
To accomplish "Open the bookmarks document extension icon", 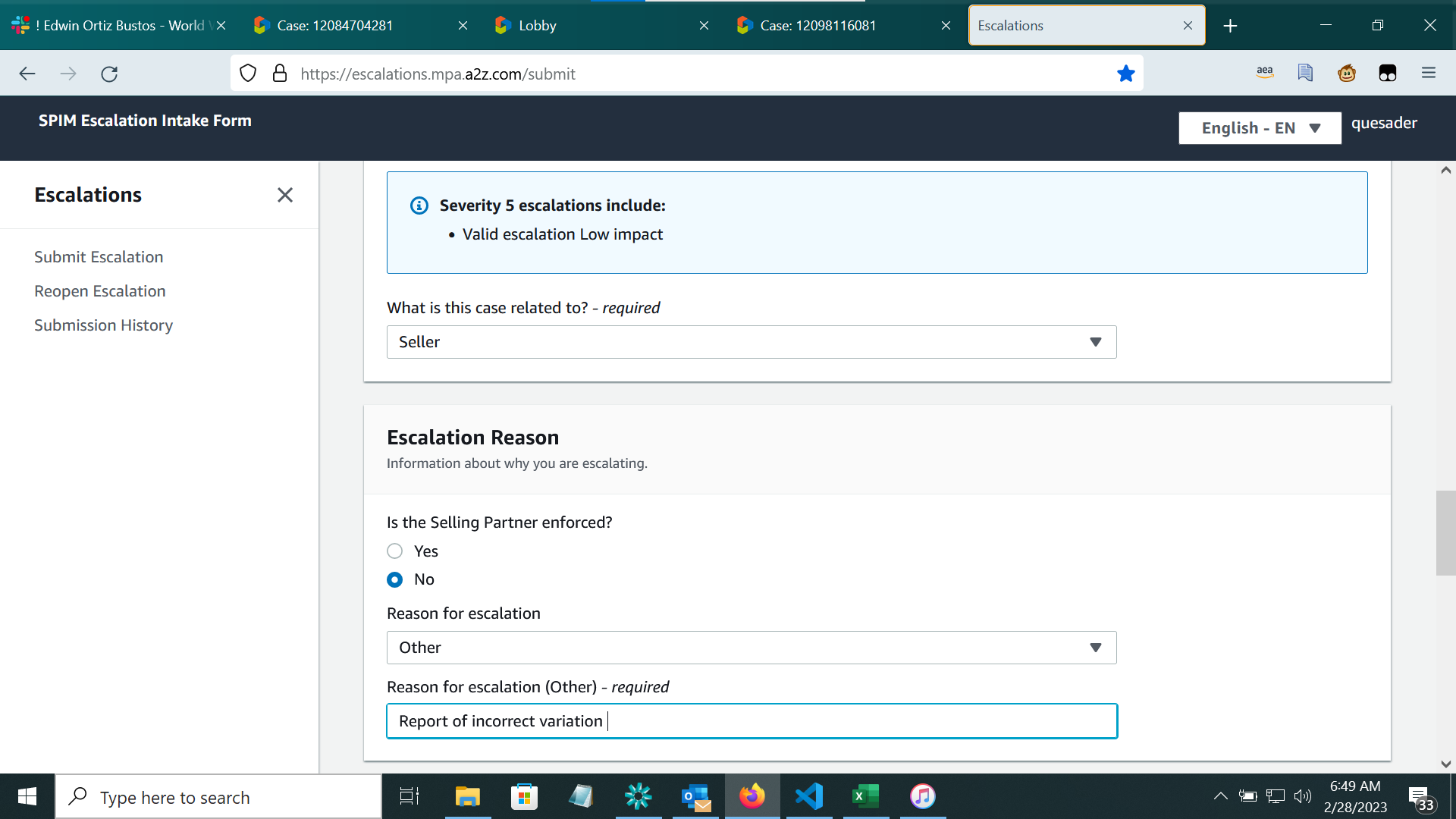I will (x=1305, y=73).
